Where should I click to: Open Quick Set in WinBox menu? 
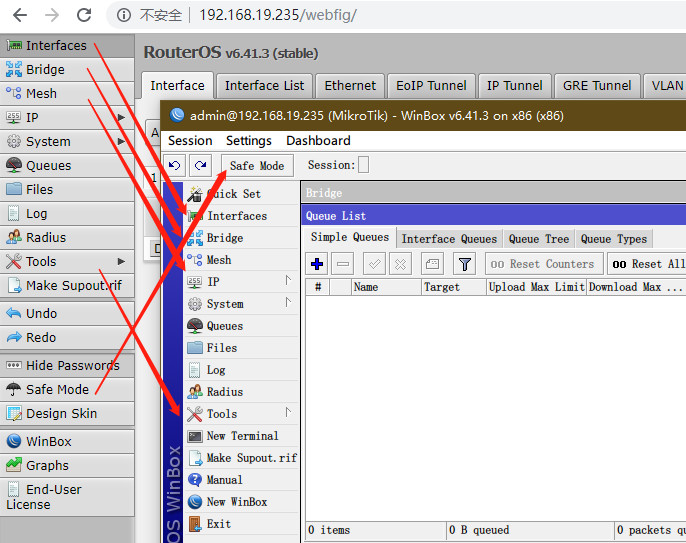pyautogui.click(x=242, y=194)
